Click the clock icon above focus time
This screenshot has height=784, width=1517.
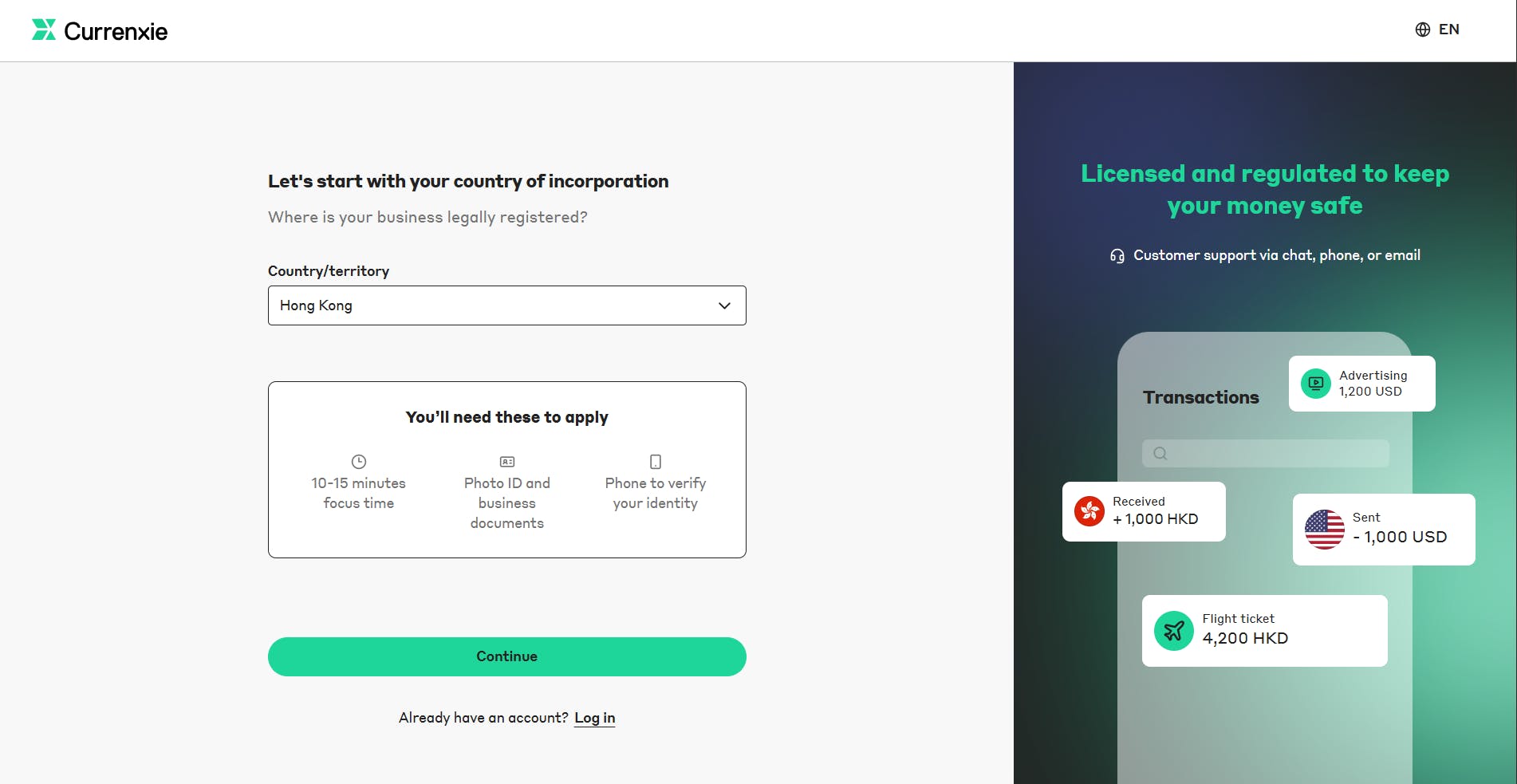[x=358, y=460]
